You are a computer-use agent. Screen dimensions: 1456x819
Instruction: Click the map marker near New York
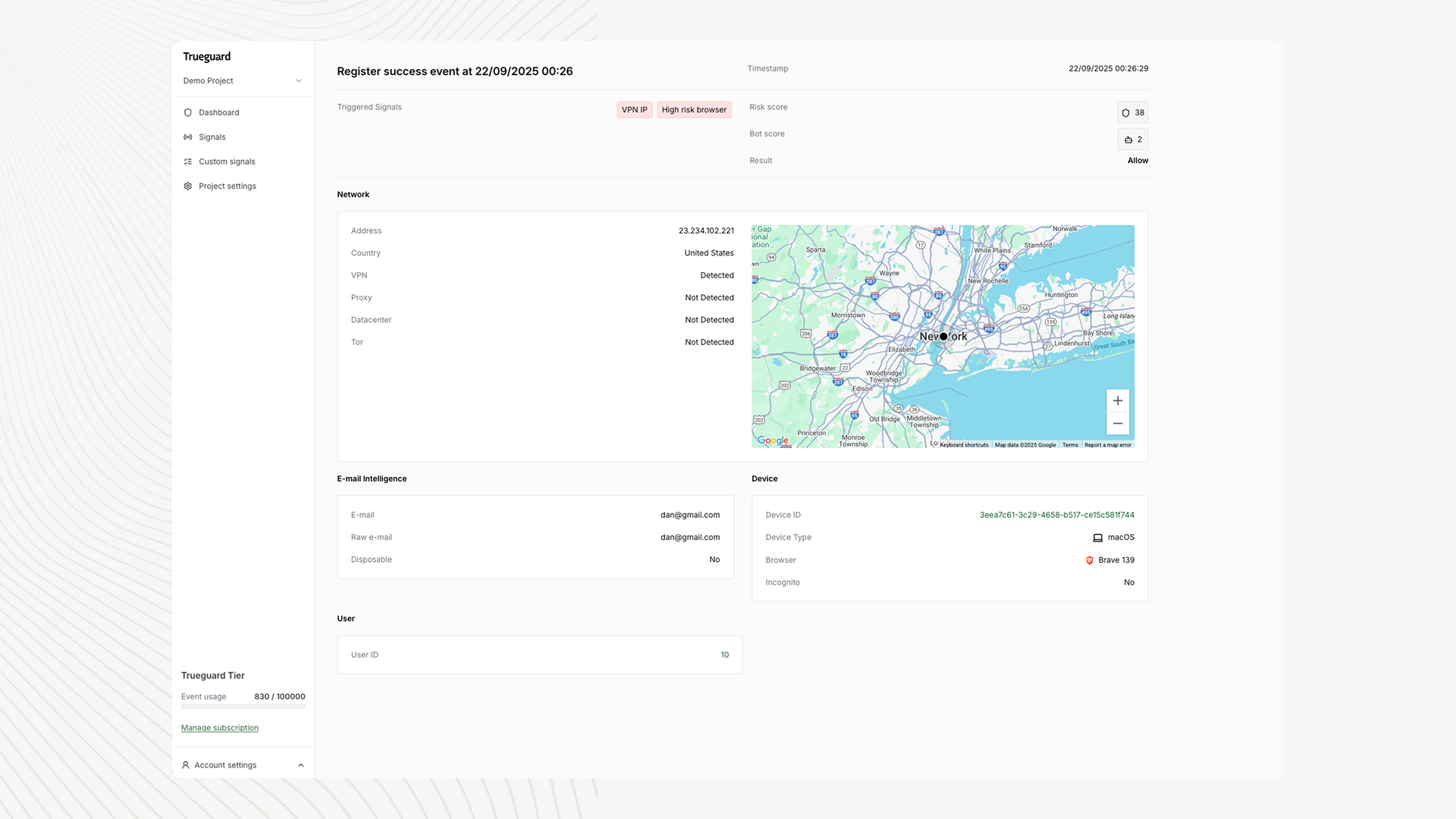point(943,336)
